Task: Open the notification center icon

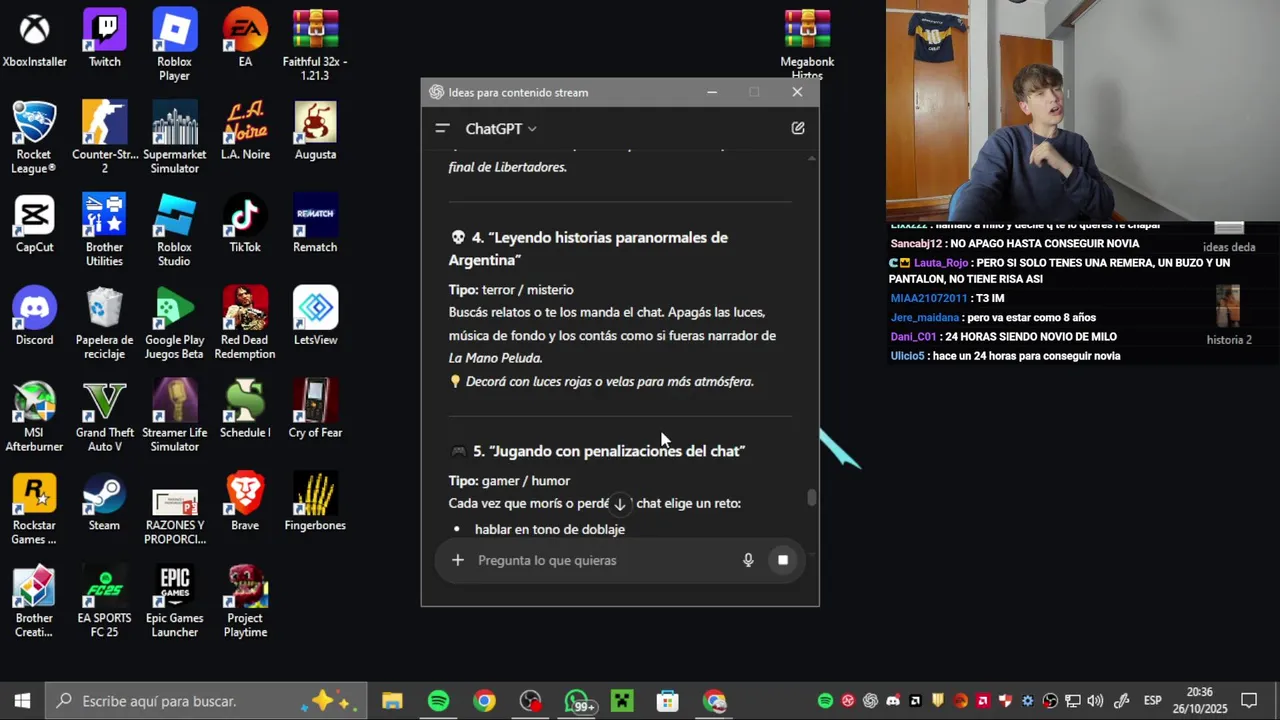Action: point(1249,701)
